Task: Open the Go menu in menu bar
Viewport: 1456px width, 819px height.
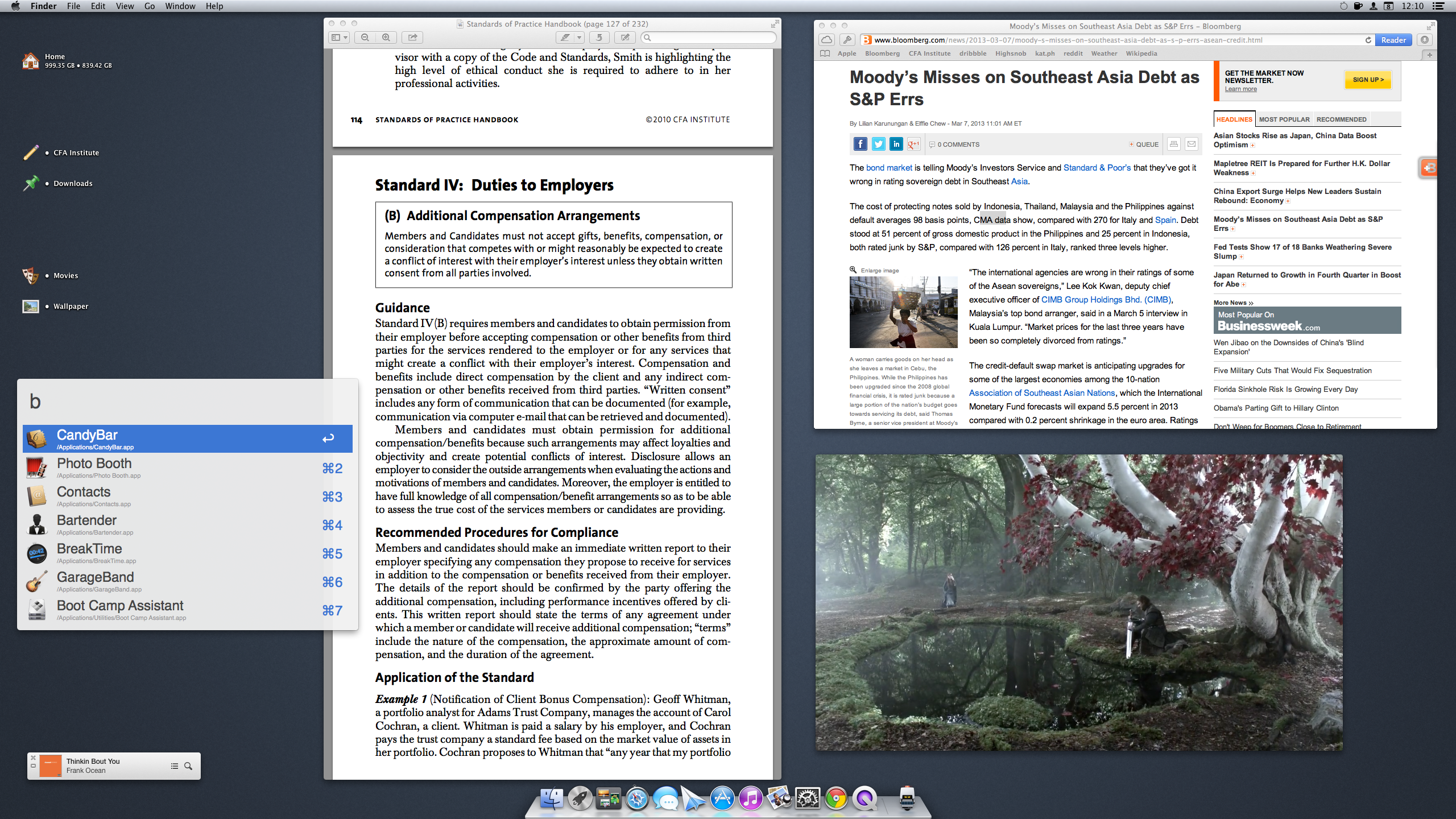Action: coord(149,6)
